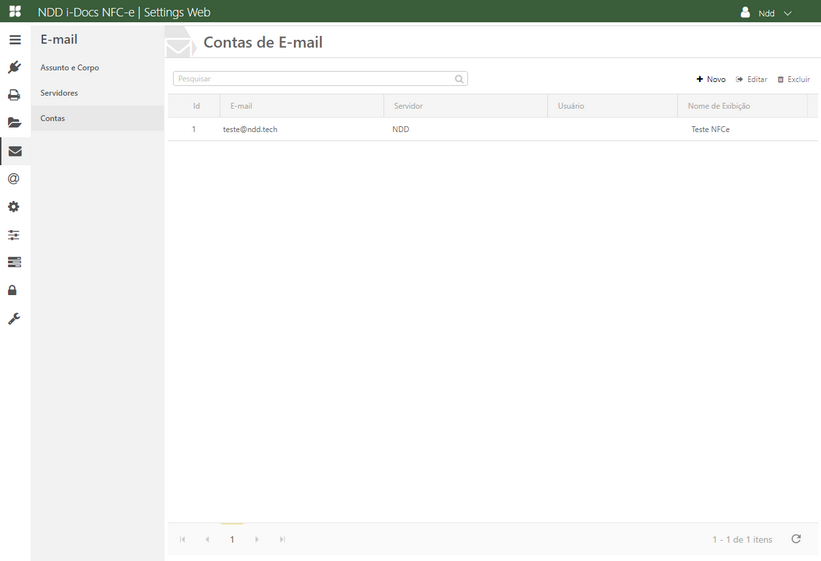
Task: Open the plug connections section icon
Action: pyautogui.click(x=14, y=67)
